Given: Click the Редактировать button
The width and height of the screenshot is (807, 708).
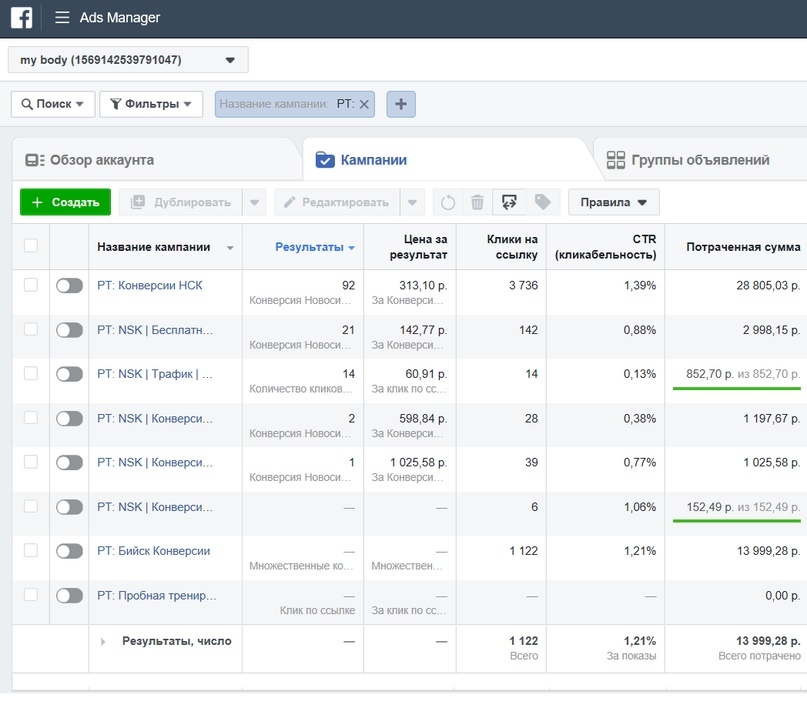Looking at the screenshot, I should tap(337, 202).
